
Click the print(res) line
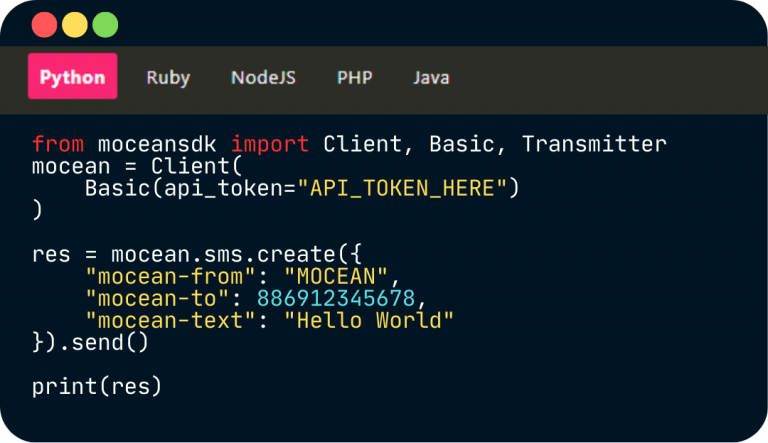pyautogui.click(x=96, y=386)
